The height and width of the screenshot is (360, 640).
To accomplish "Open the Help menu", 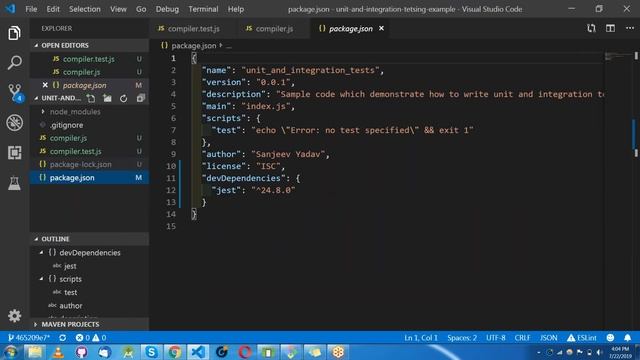I will [236, 9].
